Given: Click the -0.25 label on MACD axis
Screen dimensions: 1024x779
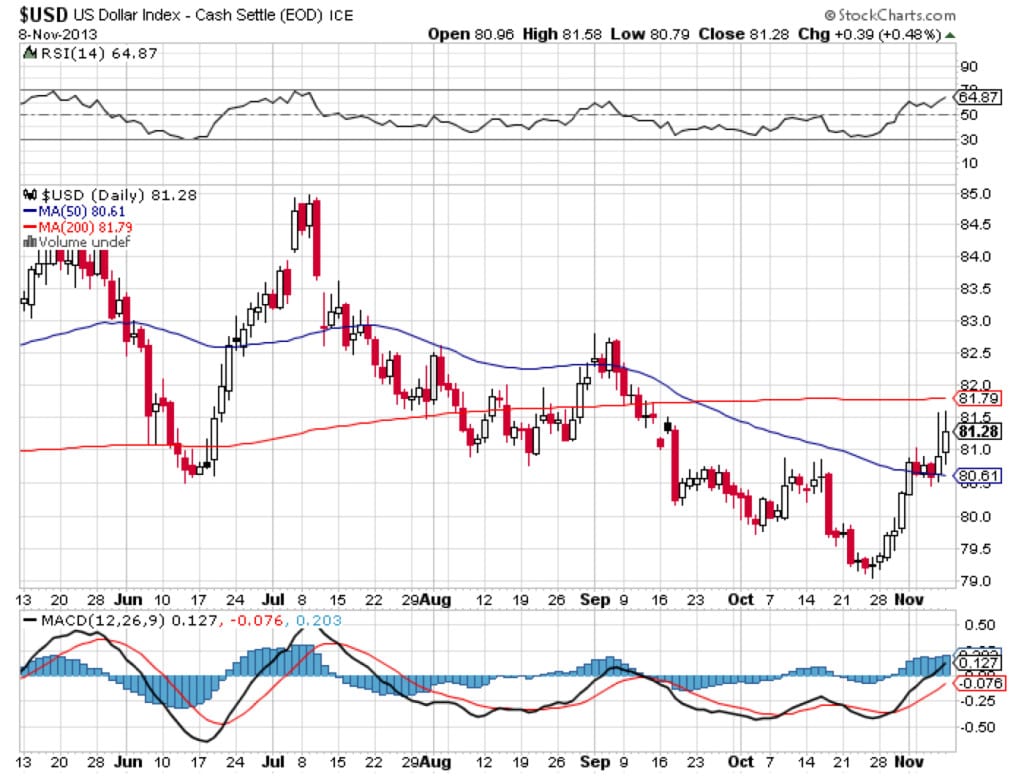Looking at the screenshot, I should click(976, 701).
